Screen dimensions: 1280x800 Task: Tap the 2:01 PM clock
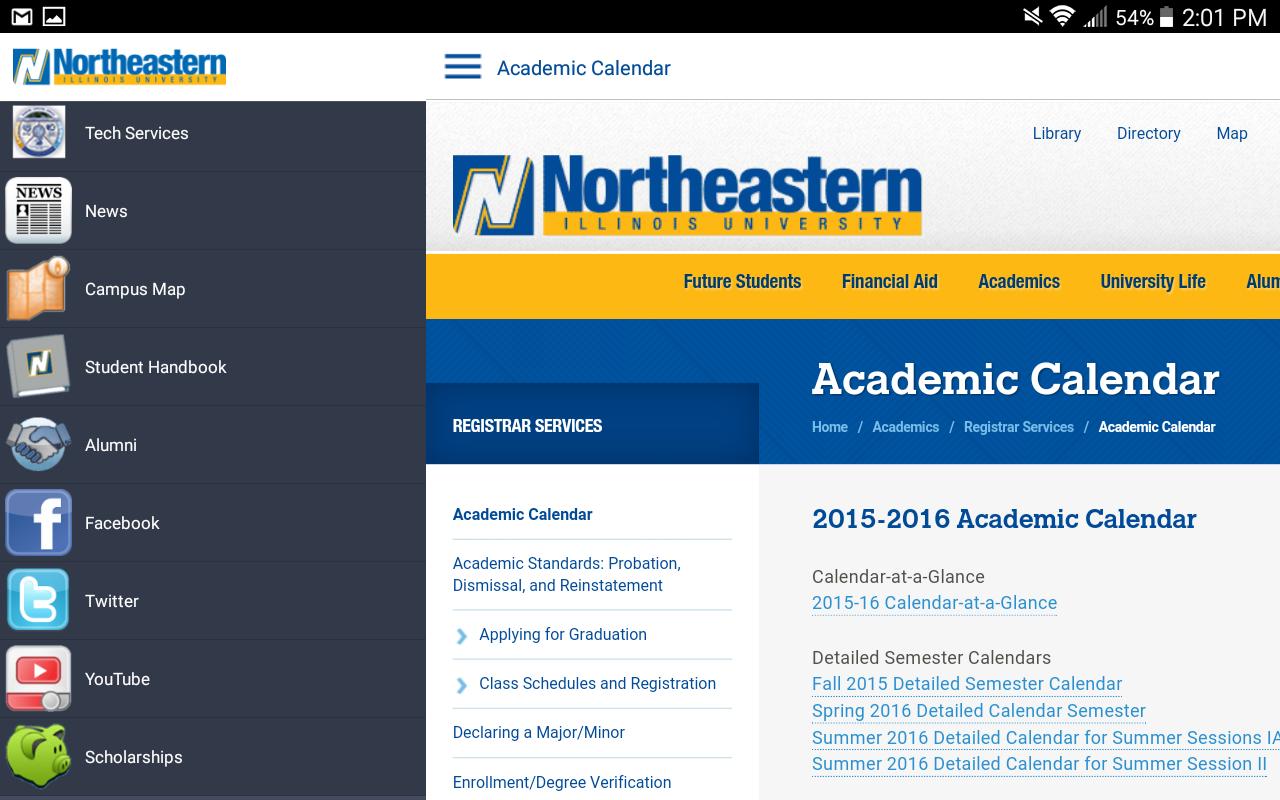pyautogui.click(x=1224, y=17)
